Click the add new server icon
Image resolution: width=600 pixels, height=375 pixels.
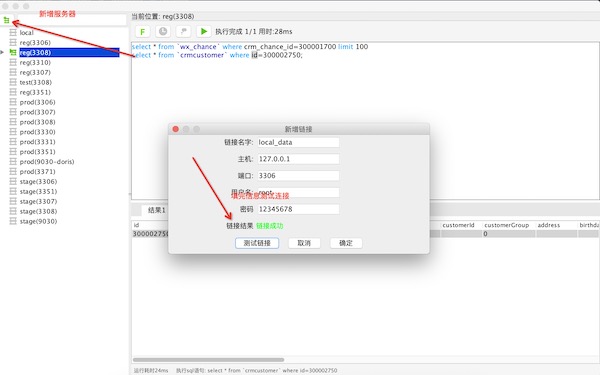(x=7, y=20)
